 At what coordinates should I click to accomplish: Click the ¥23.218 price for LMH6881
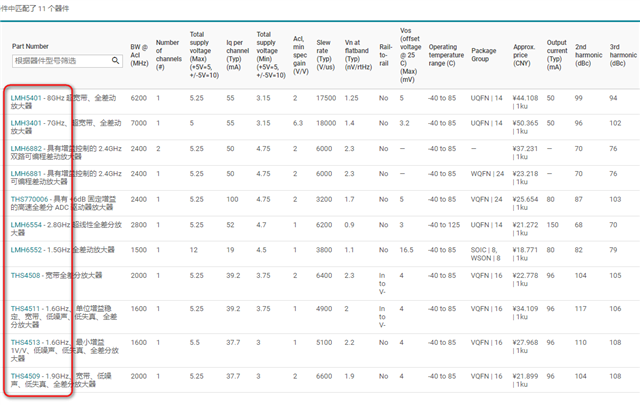pos(525,174)
